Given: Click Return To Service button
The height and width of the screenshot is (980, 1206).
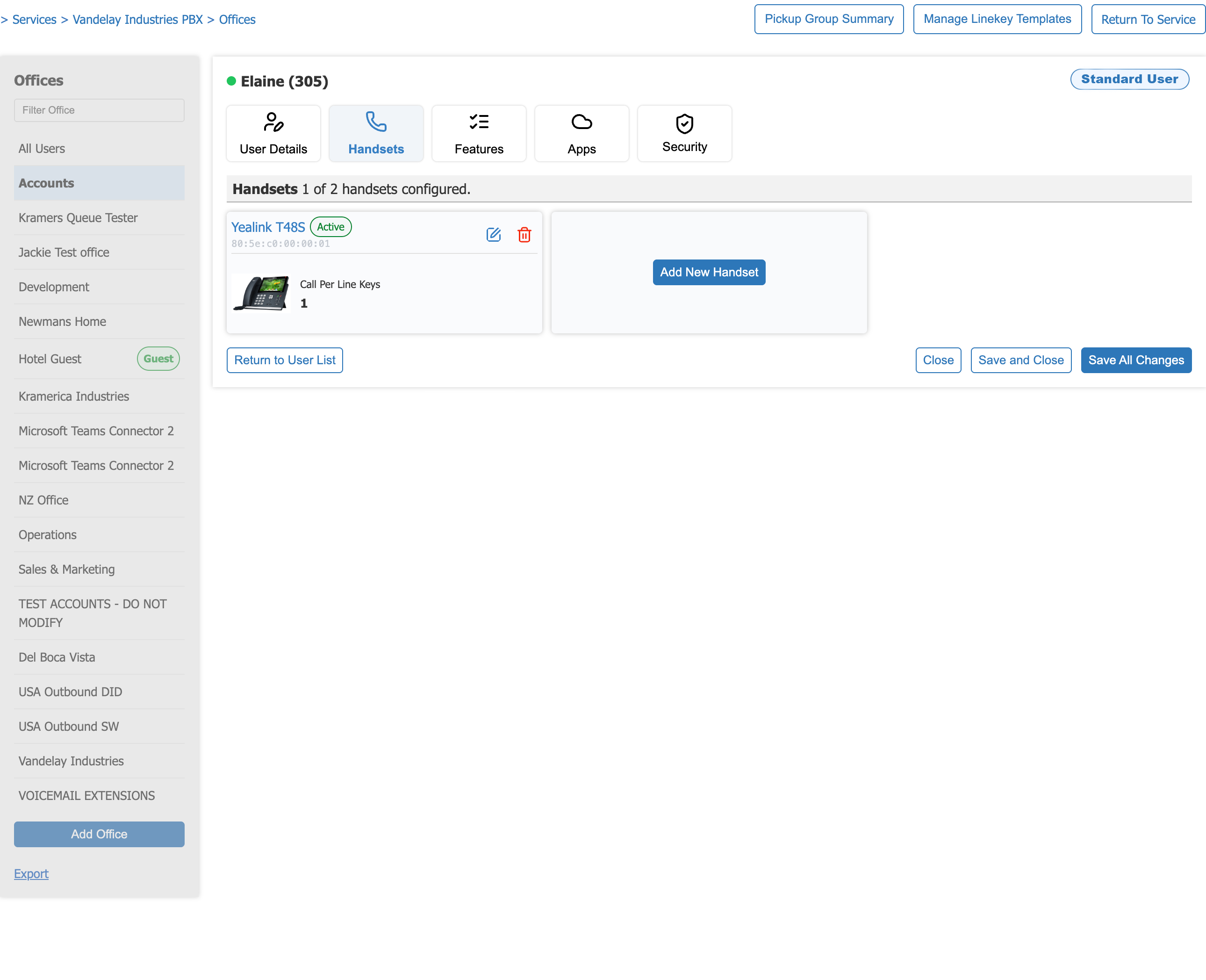Looking at the screenshot, I should [1148, 19].
